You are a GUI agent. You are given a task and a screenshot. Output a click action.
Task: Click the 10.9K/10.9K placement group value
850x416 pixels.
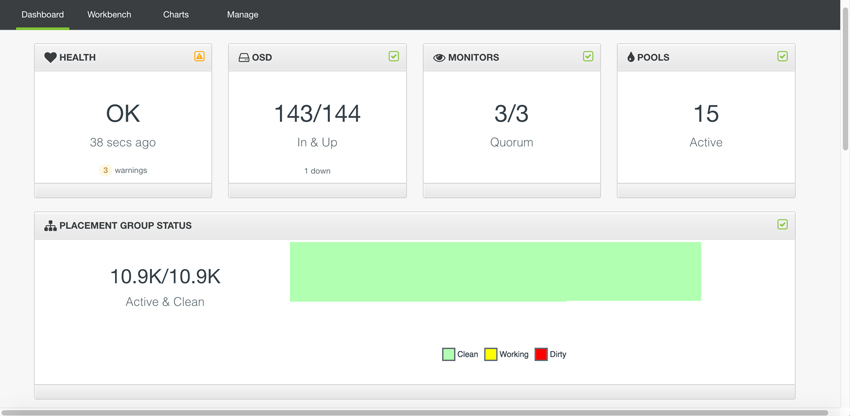(165, 277)
